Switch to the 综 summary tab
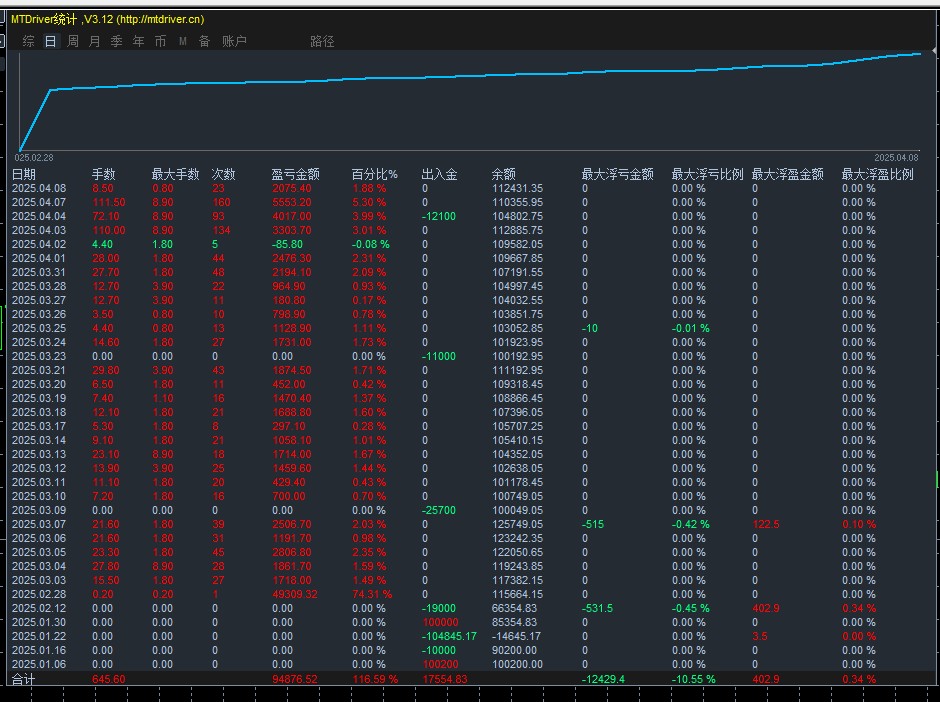Image resolution: width=940 pixels, height=702 pixels. coord(28,41)
